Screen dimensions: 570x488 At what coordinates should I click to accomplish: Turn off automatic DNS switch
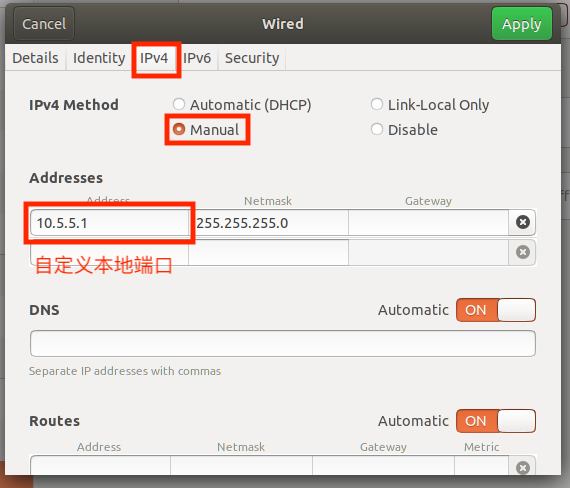pos(496,310)
